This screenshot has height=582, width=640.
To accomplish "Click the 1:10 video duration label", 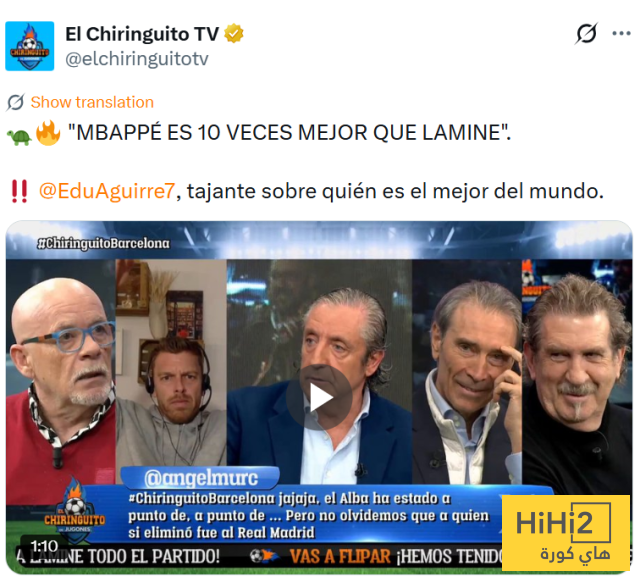I will tap(44, 546).
